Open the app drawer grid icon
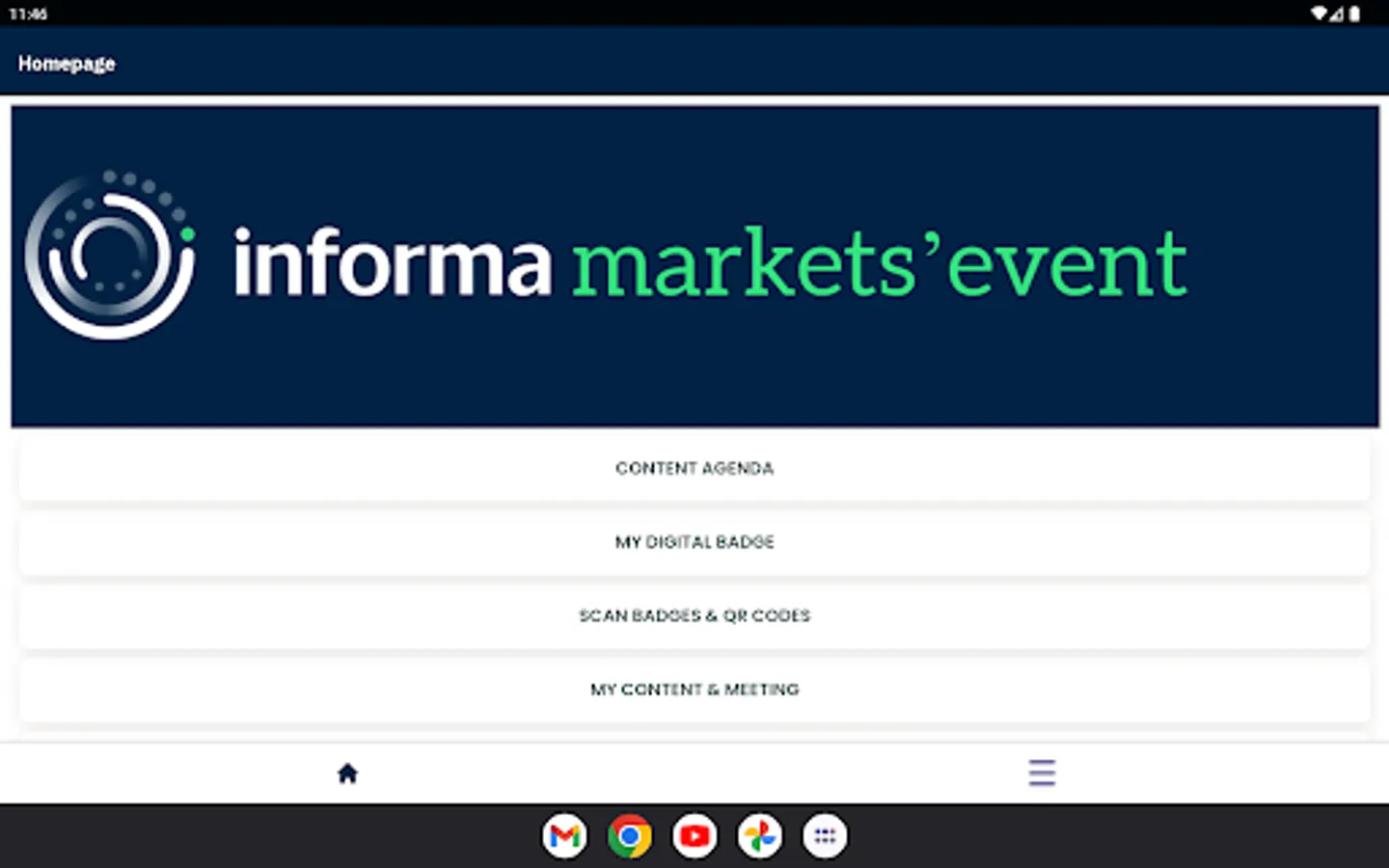The height and width of the screenshot is (868, 1389). pyautogui.click(x=825, y=836)
